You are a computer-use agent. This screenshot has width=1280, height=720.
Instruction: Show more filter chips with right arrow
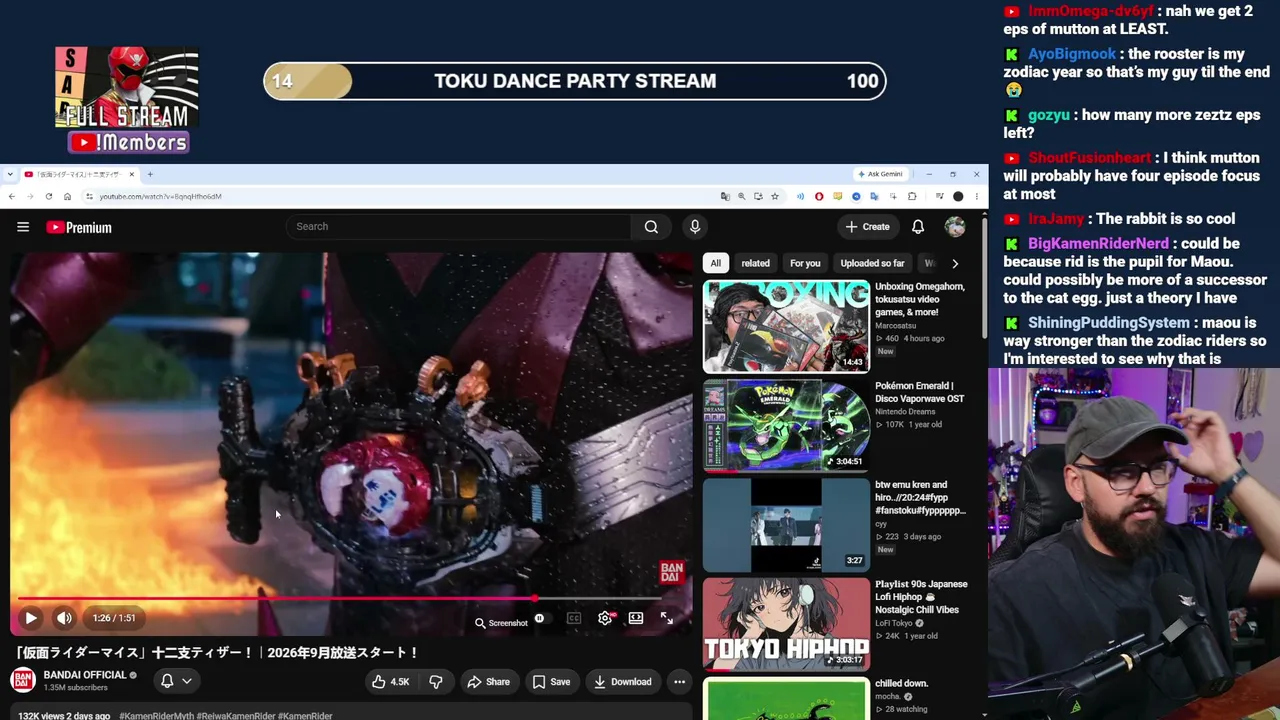click(x=955, y=264)
